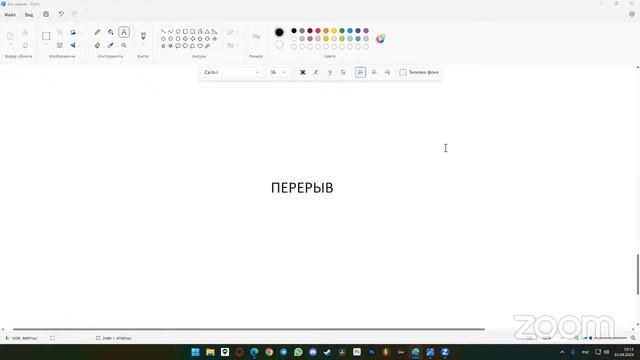
Task: Select the secondary white Color 2 swatch
Action: coord(279,45)
